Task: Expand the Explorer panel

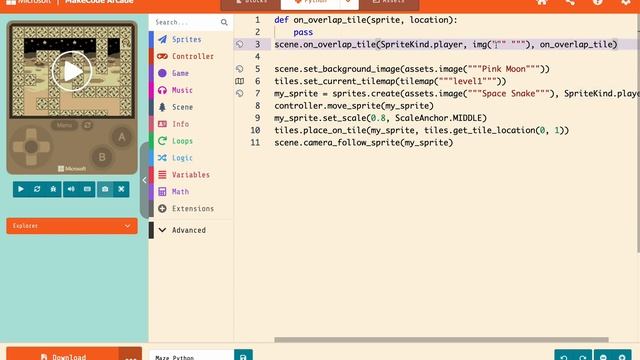Action: [x=72, y=226]
